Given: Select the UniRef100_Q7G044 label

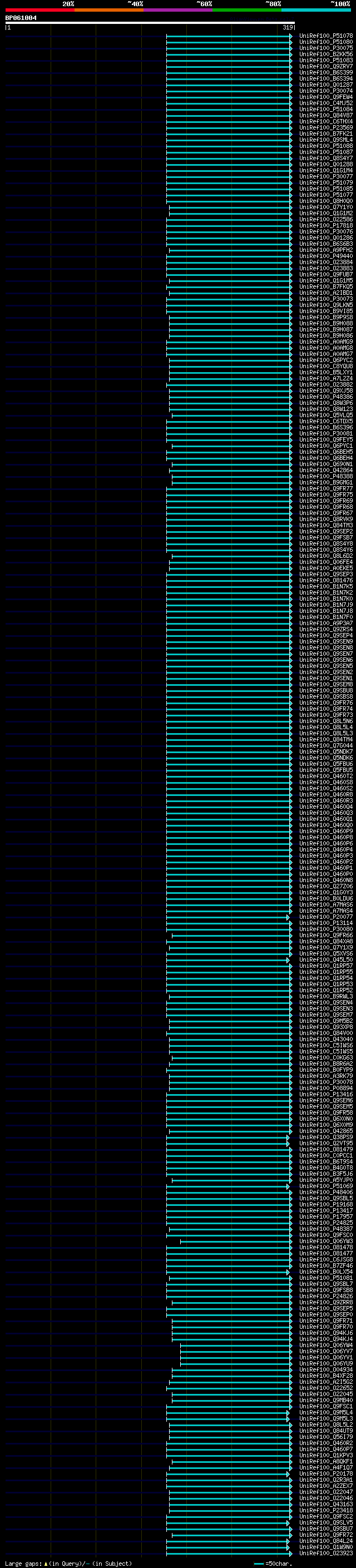Looking at the screenshot, I should [326, 746].
